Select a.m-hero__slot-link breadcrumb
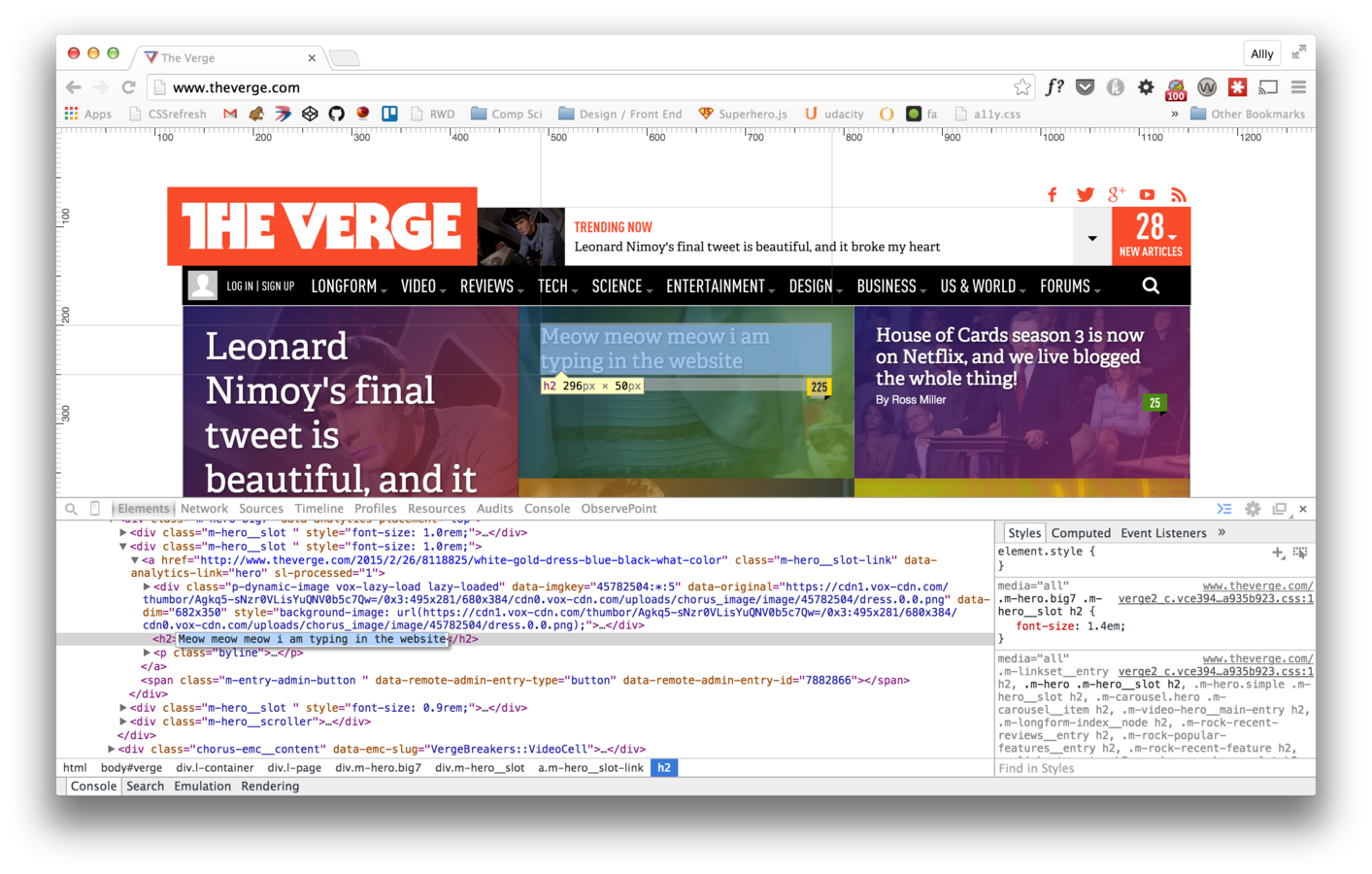This screenshot has width=1372, height=874. click(590, 767)
